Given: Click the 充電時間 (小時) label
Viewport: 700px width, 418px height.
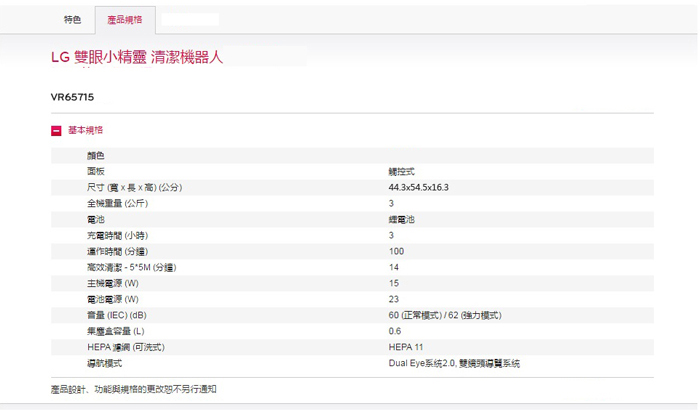Looking at the screenshot, I should click(117, 235).
